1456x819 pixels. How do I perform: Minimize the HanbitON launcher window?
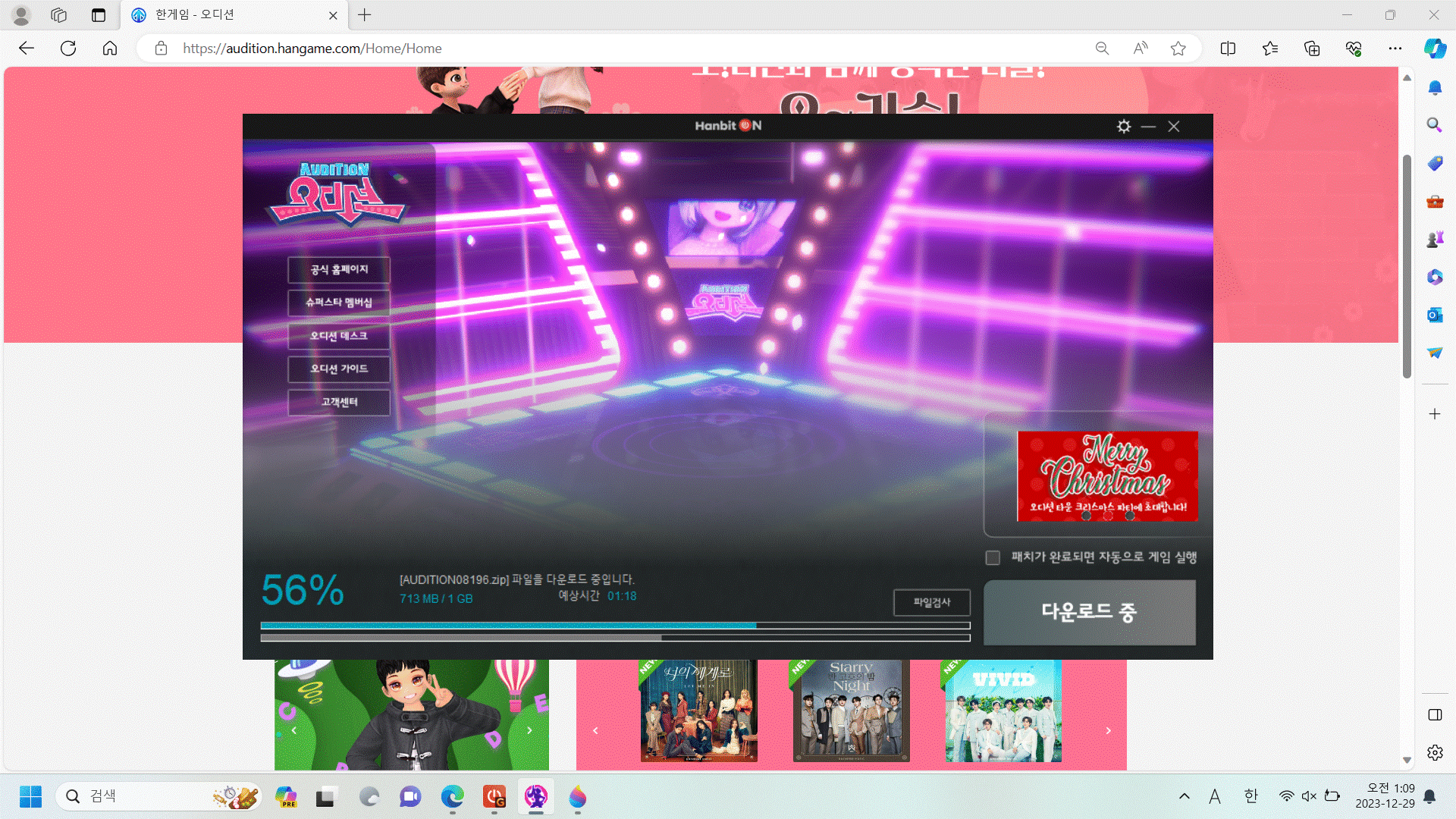1148,126
